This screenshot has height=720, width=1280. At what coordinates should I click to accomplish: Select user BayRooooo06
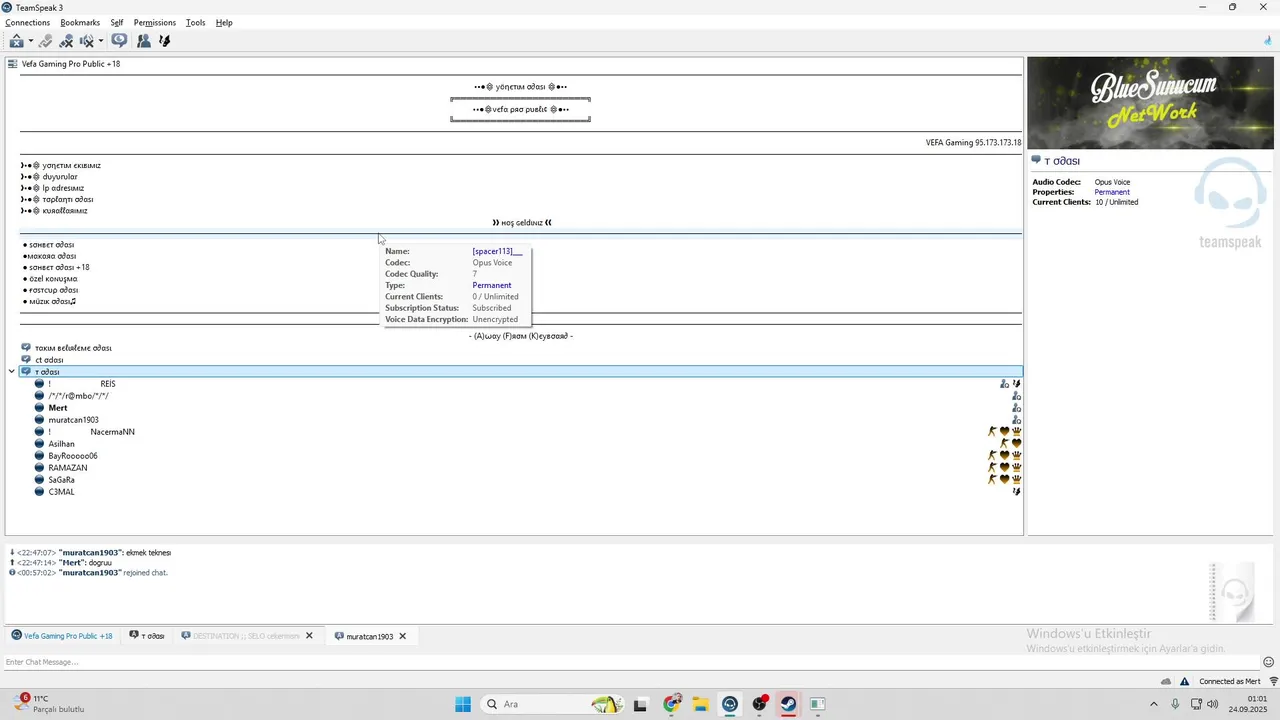pyautogui.click(x=73, y=456)
